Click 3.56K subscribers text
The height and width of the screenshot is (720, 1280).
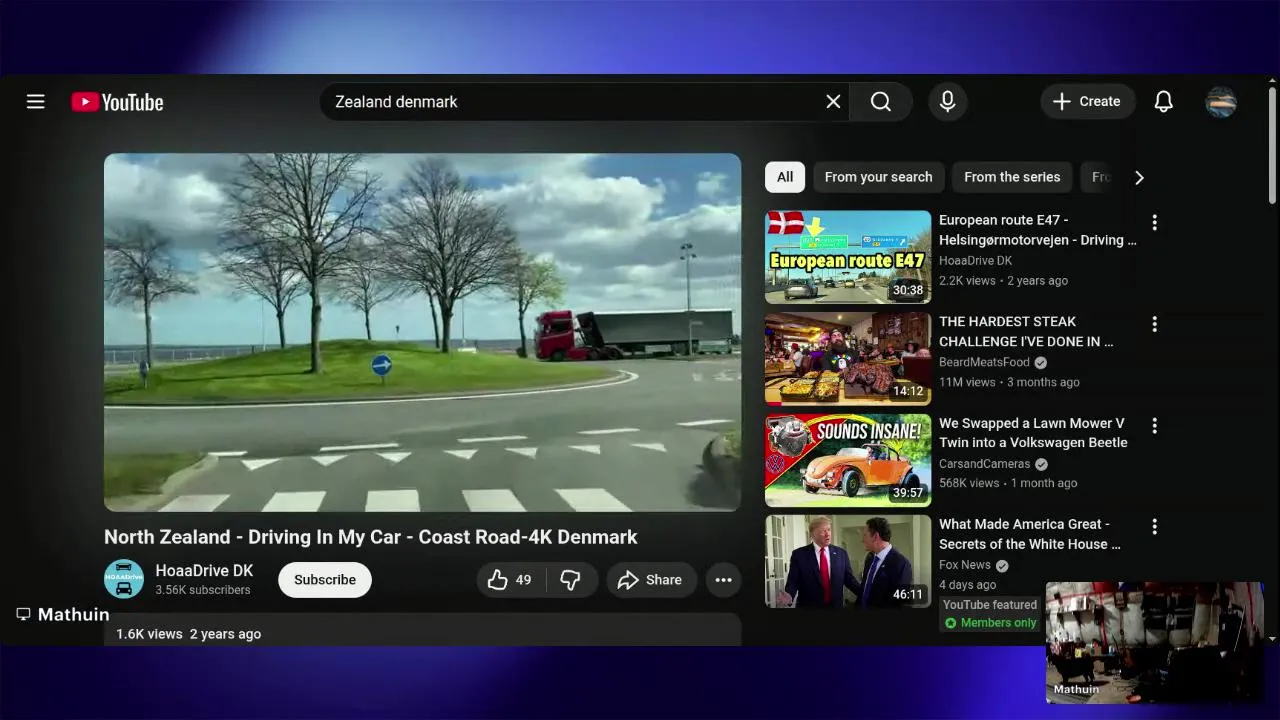pos(203,590)
